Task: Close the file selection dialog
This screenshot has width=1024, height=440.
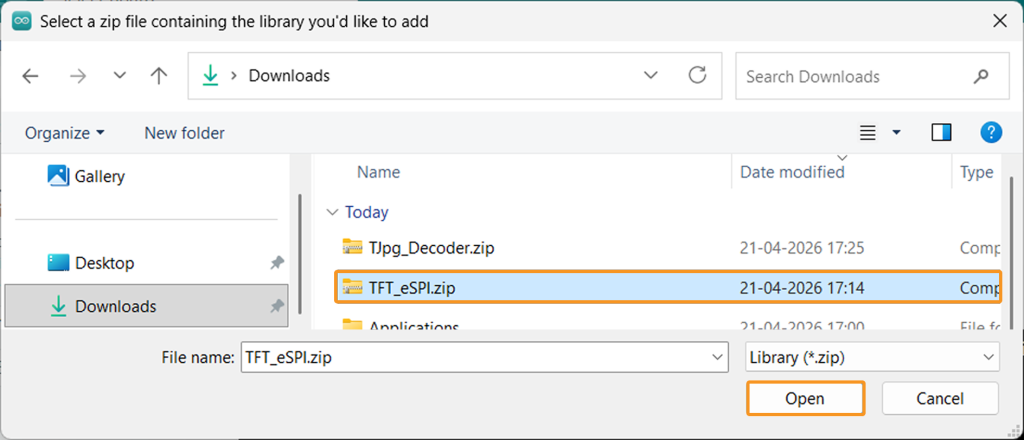Action: [1000, 21]
